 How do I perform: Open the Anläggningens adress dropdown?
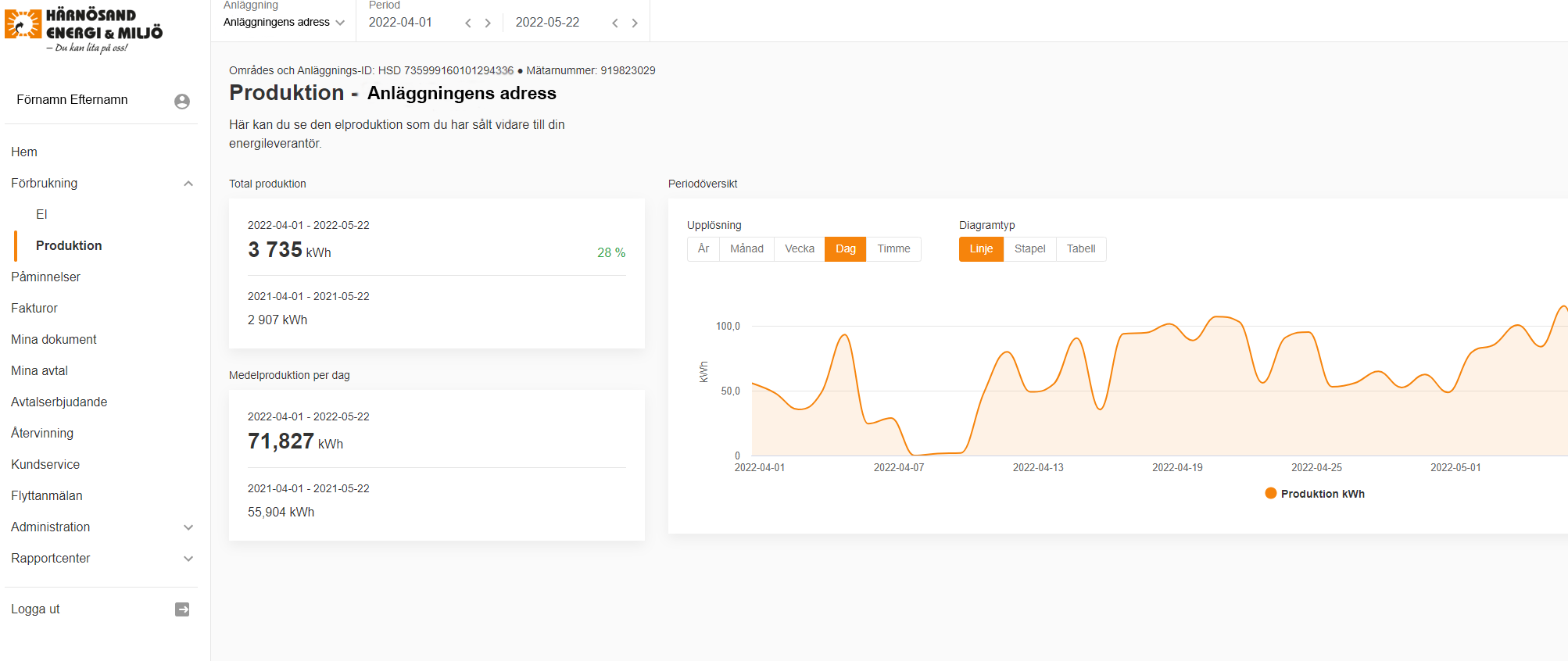pos(284,23)
